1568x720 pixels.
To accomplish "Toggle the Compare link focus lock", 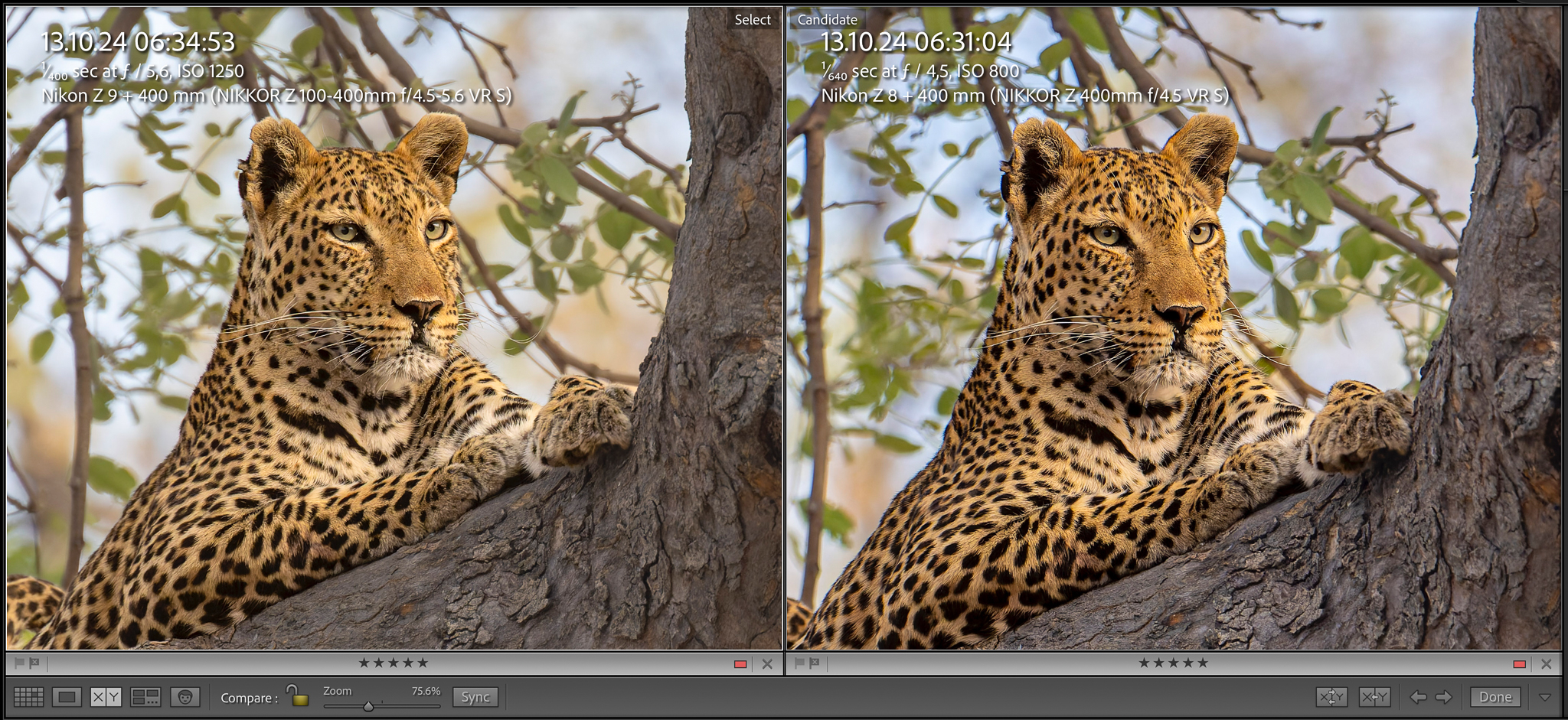I will (x=297, y=696).
